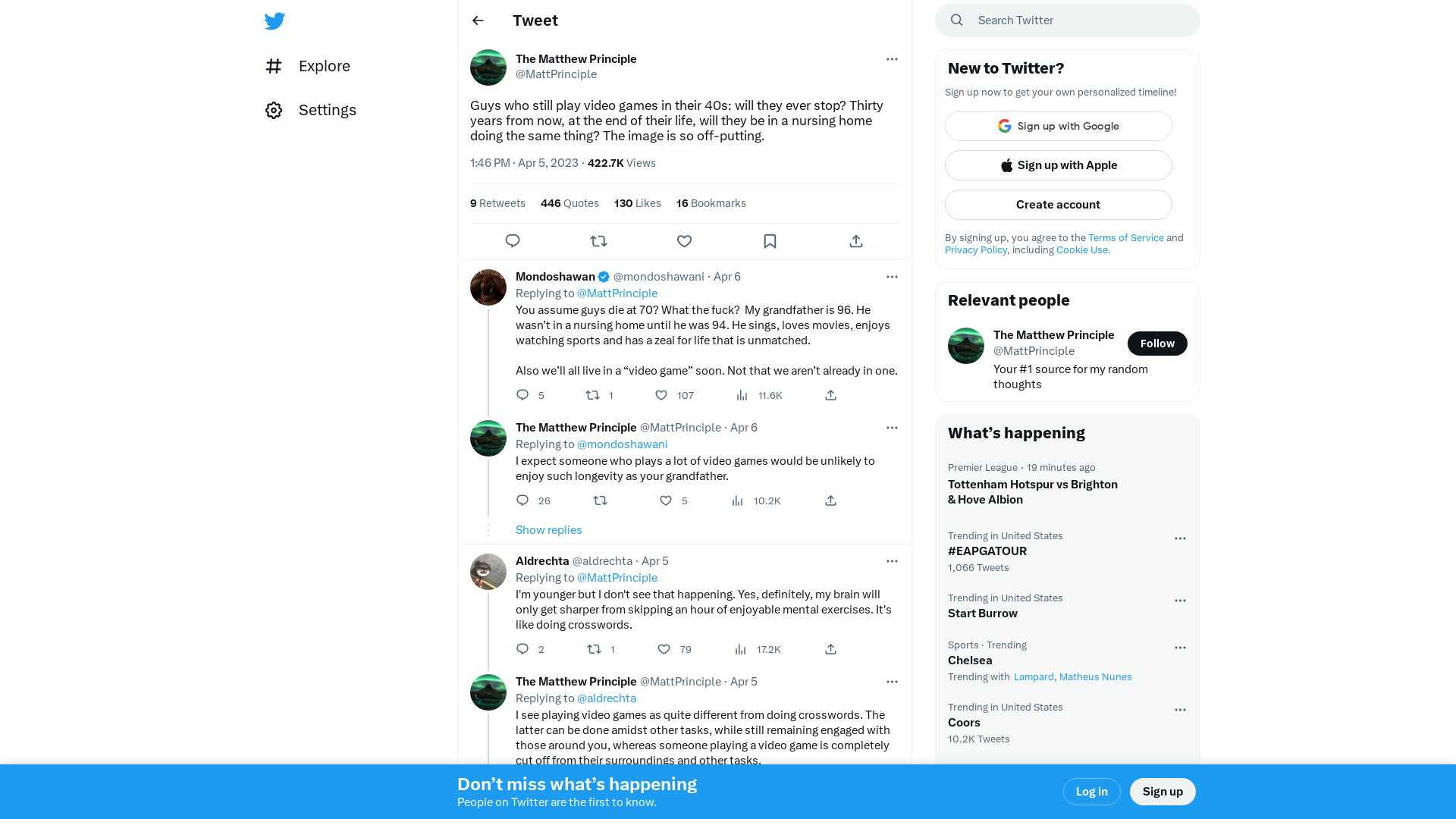Expand options on Aldrechta reply
This screenshot has height=819, width=1456.
point(891,561)
